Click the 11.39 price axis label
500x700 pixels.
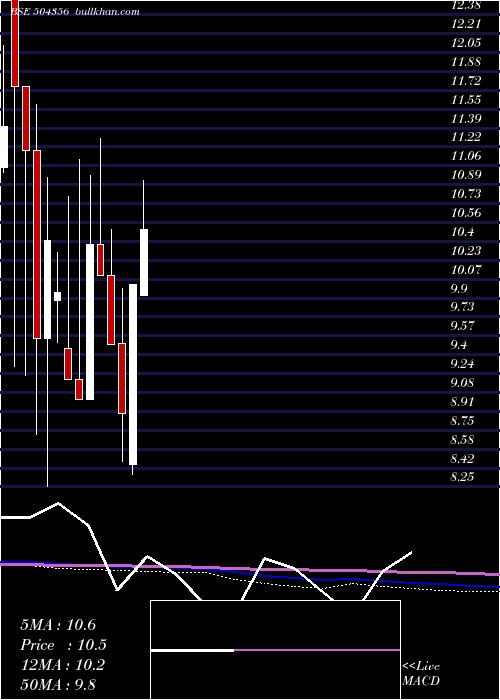pyautogui.click(x=466, y=119)
